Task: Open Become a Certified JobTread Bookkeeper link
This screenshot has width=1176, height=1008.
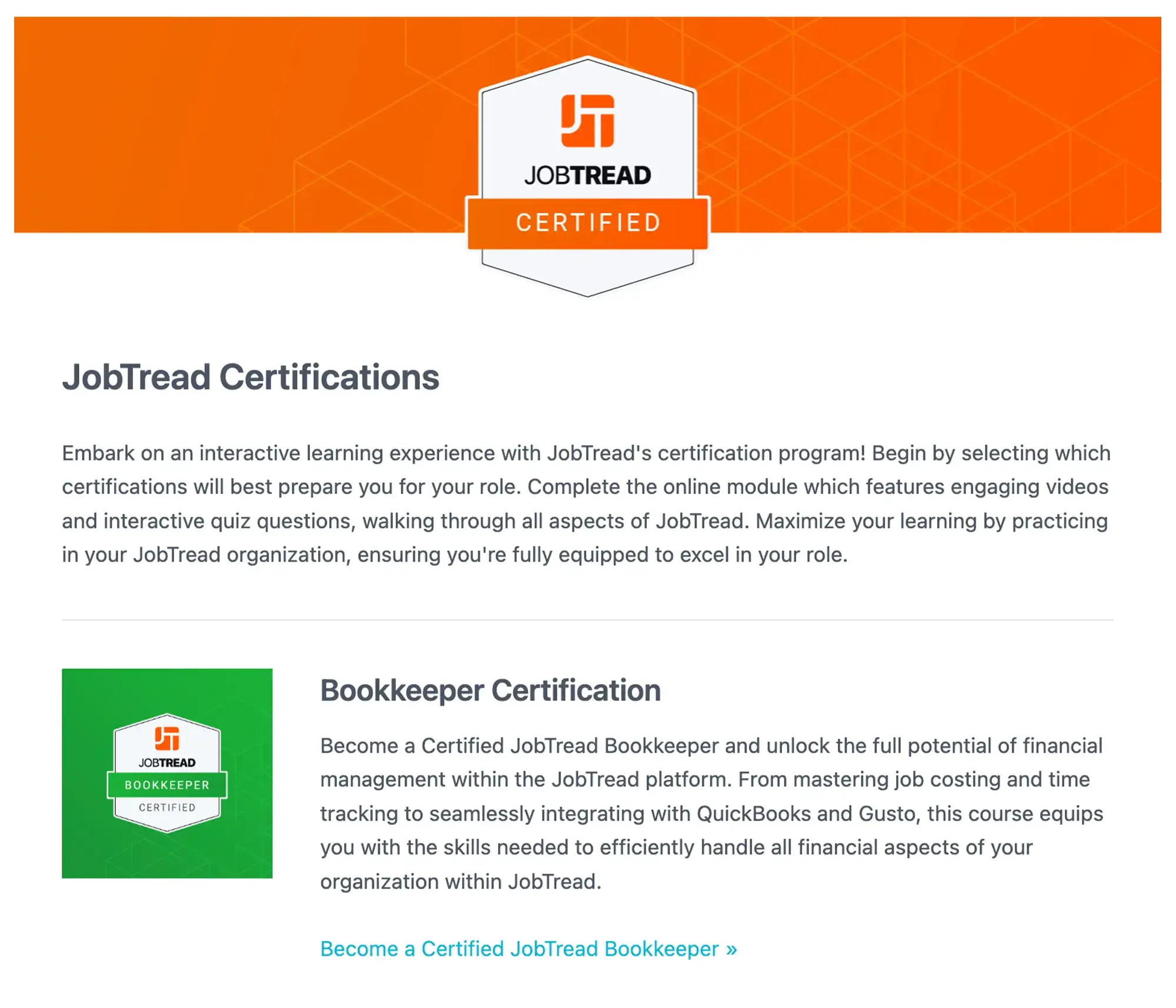Action: click(x=519, y=949)
